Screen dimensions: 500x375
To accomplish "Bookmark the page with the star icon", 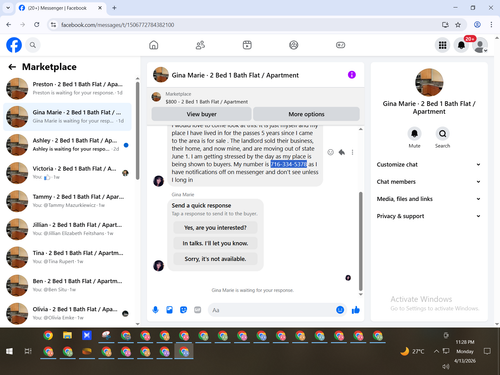I will tap(458, 25).
